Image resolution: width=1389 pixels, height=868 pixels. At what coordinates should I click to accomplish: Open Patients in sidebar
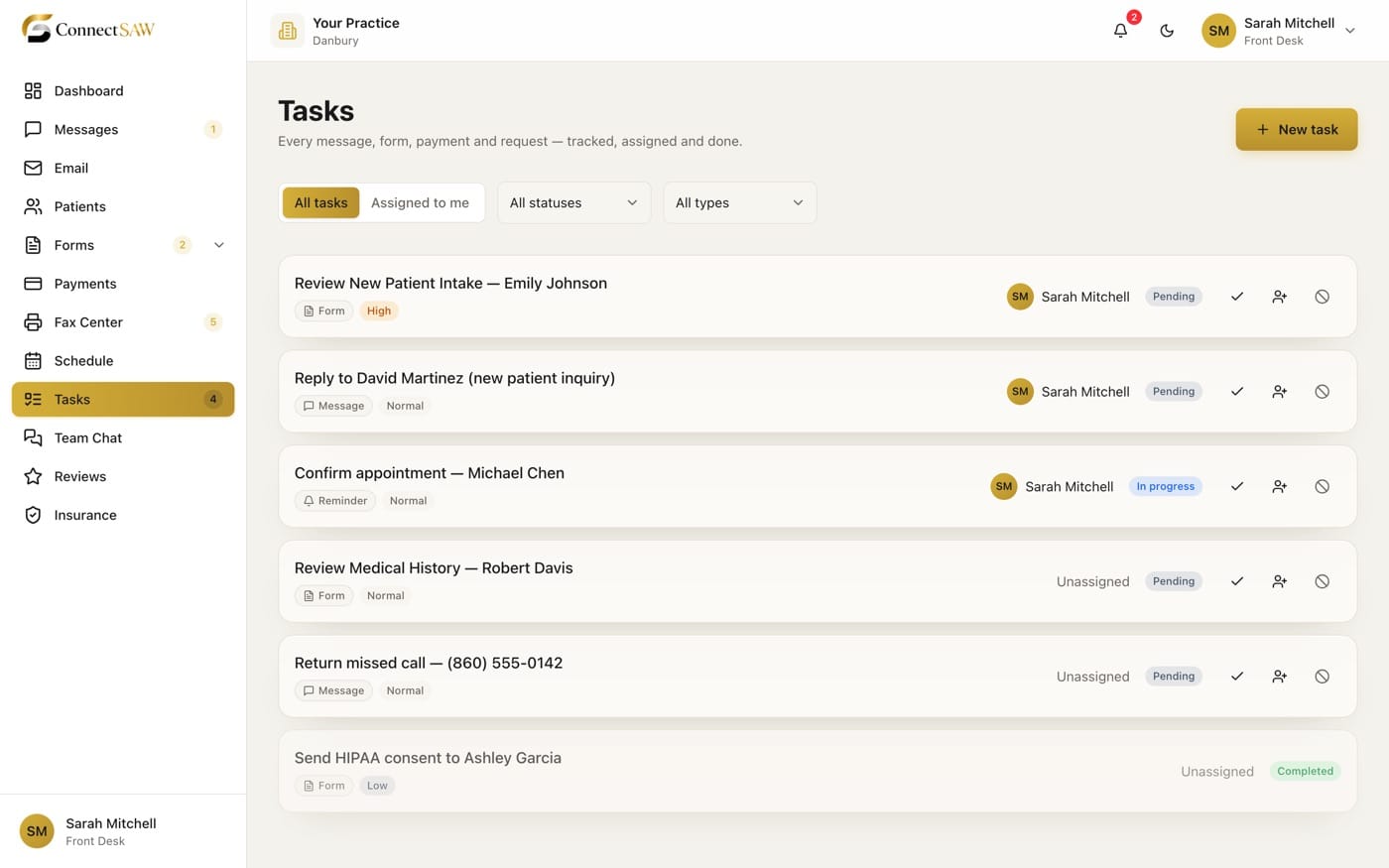[x=123, y=206]
